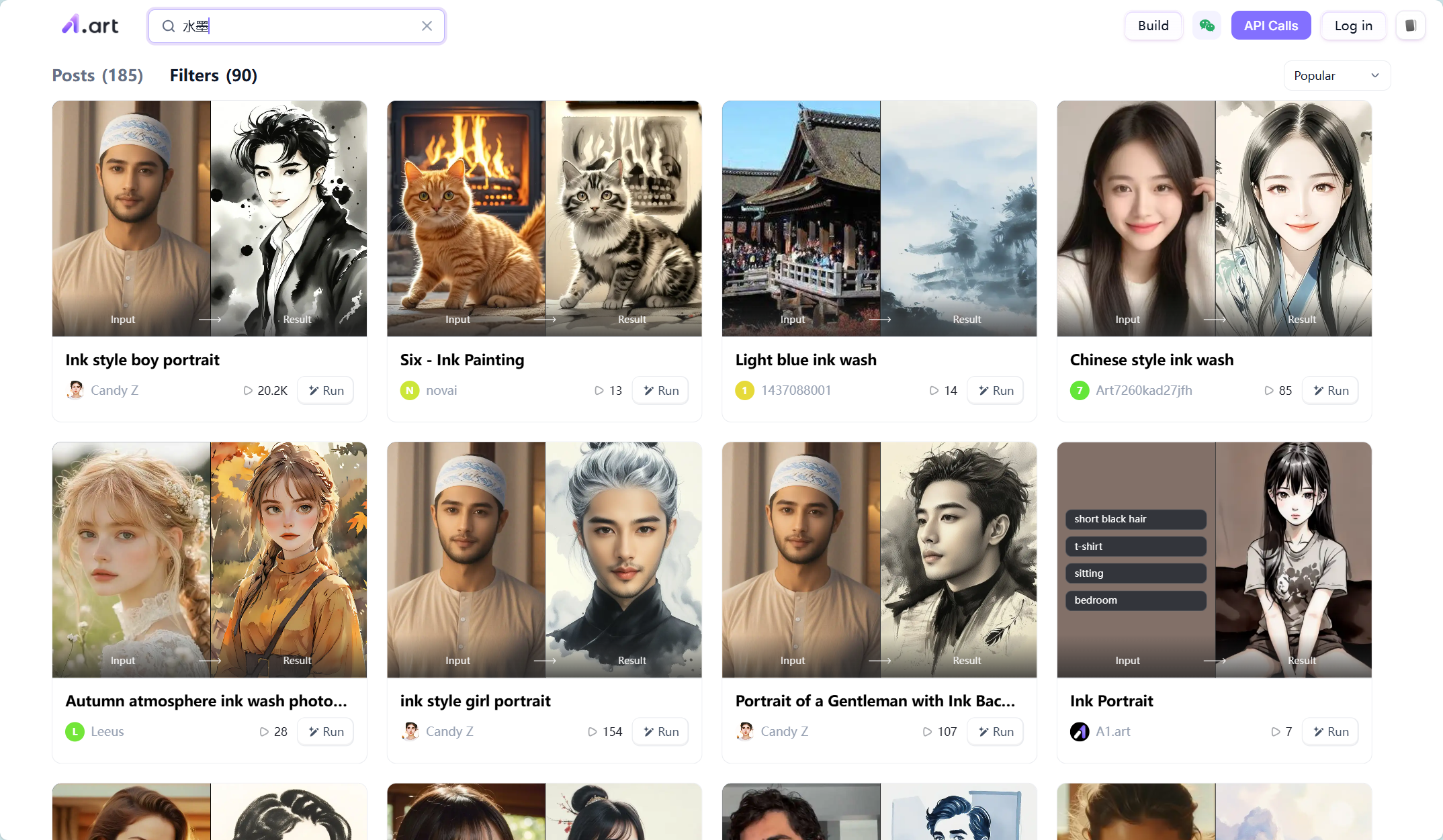Open Chinese style ink wash thumbnail

point(1214,218)
